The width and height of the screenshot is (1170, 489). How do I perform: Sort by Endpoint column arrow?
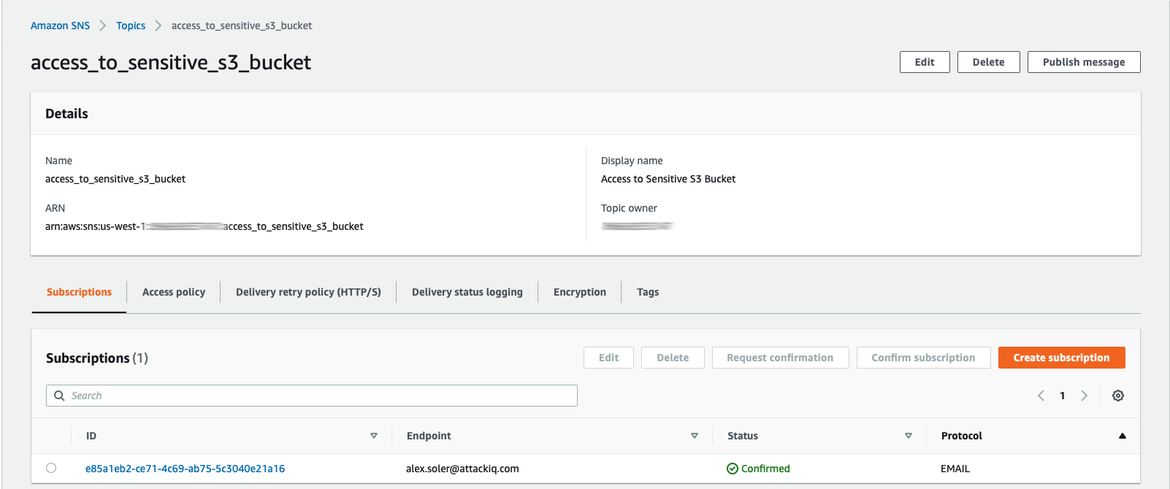click(694, 436)
